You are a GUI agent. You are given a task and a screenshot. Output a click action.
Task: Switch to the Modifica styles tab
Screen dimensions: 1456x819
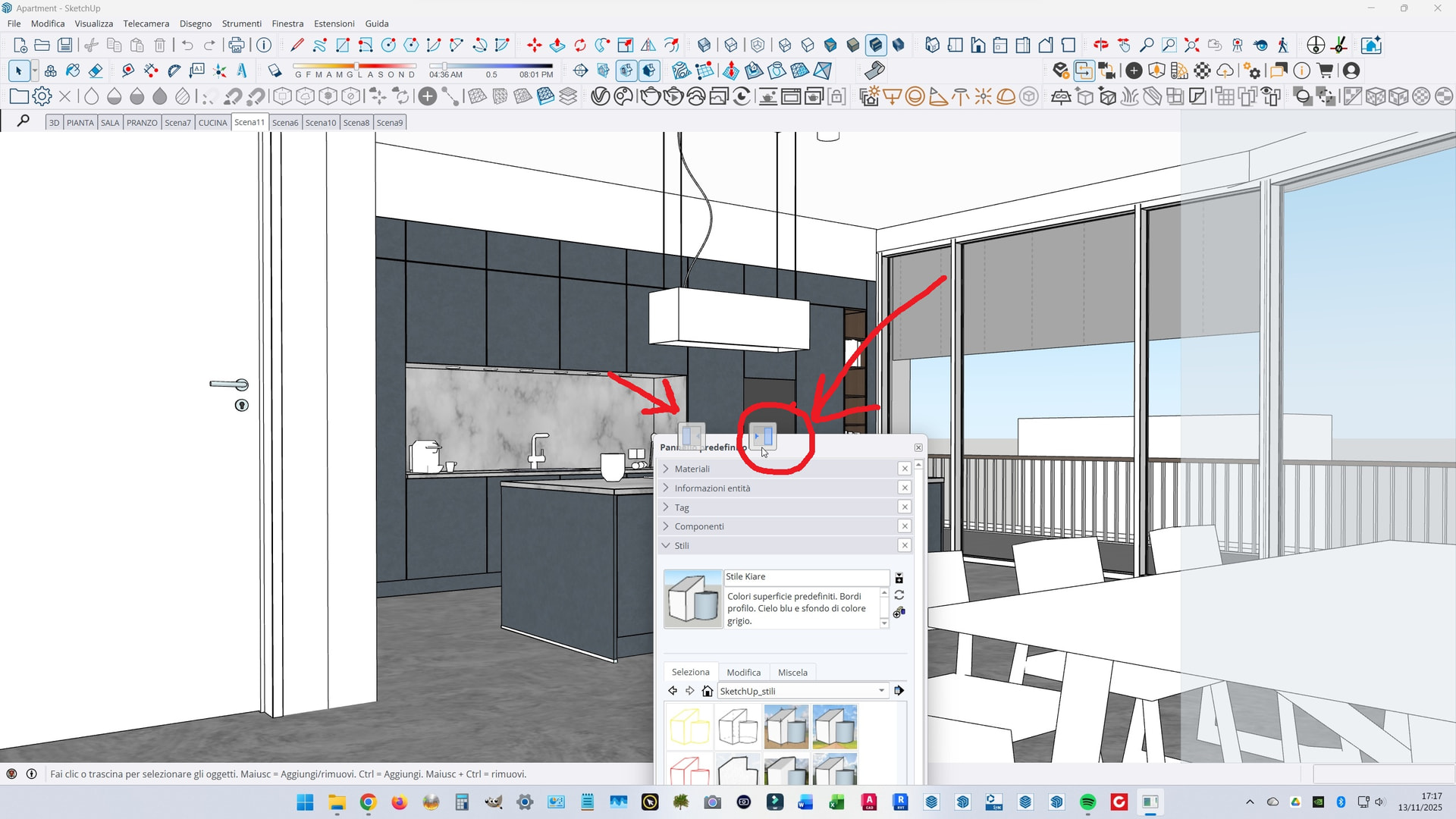click(x=743, y=673)
